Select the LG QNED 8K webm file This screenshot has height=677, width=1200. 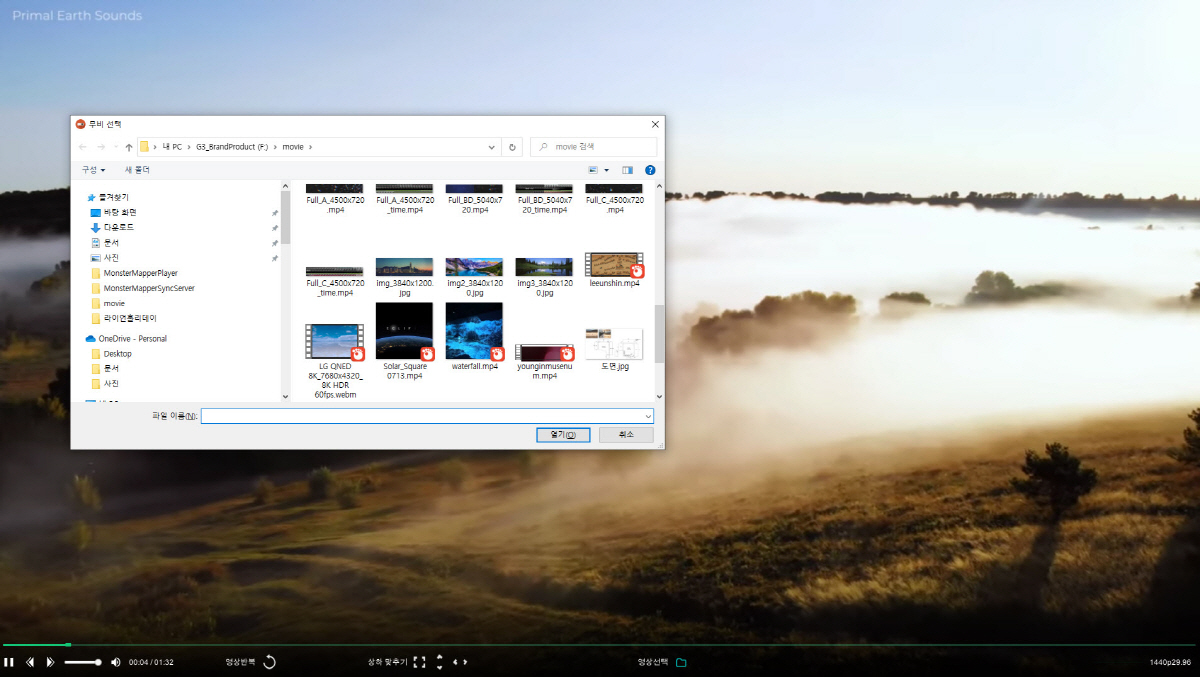tap(335, 361)
